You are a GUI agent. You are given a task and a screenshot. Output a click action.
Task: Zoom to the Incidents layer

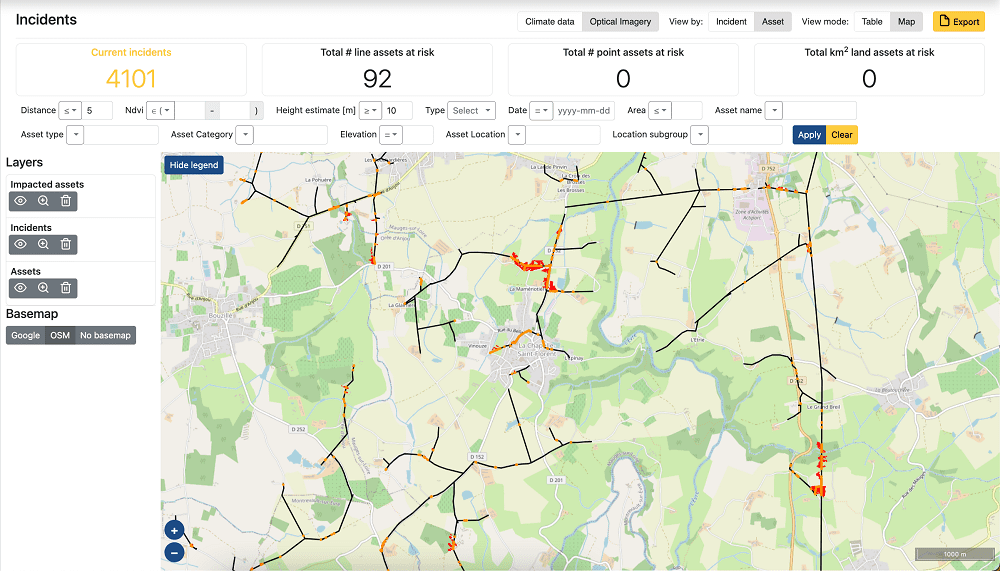click(x=43, y=244)
